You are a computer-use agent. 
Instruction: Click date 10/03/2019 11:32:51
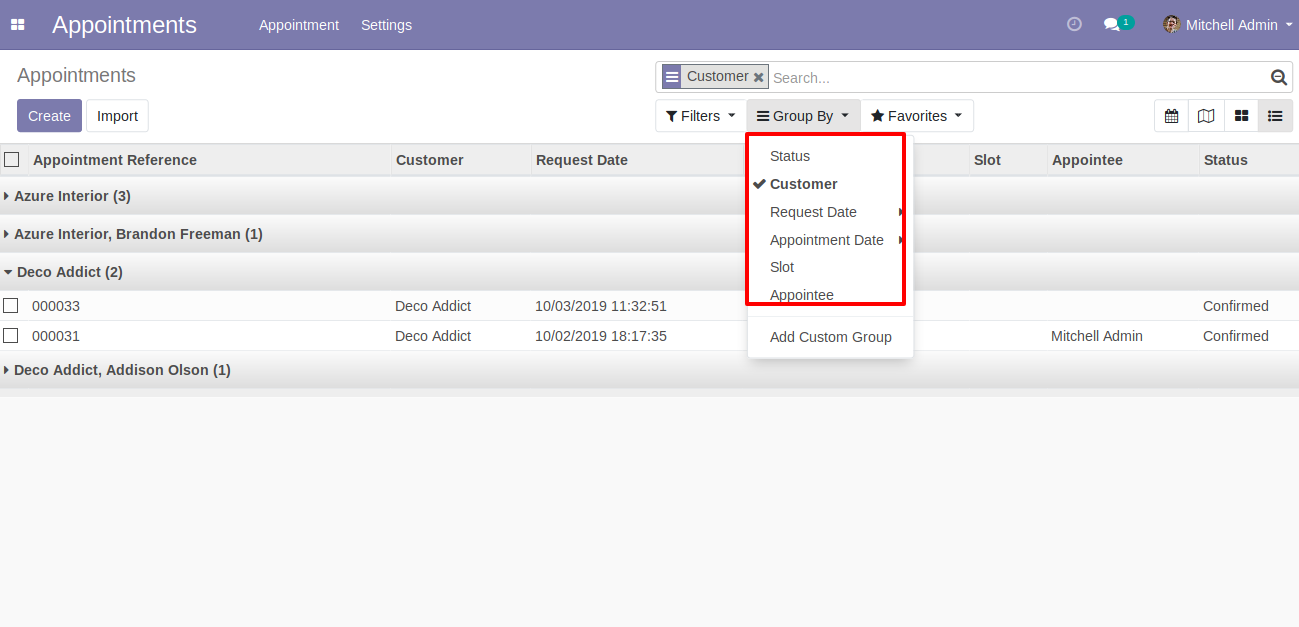[601, 306]
